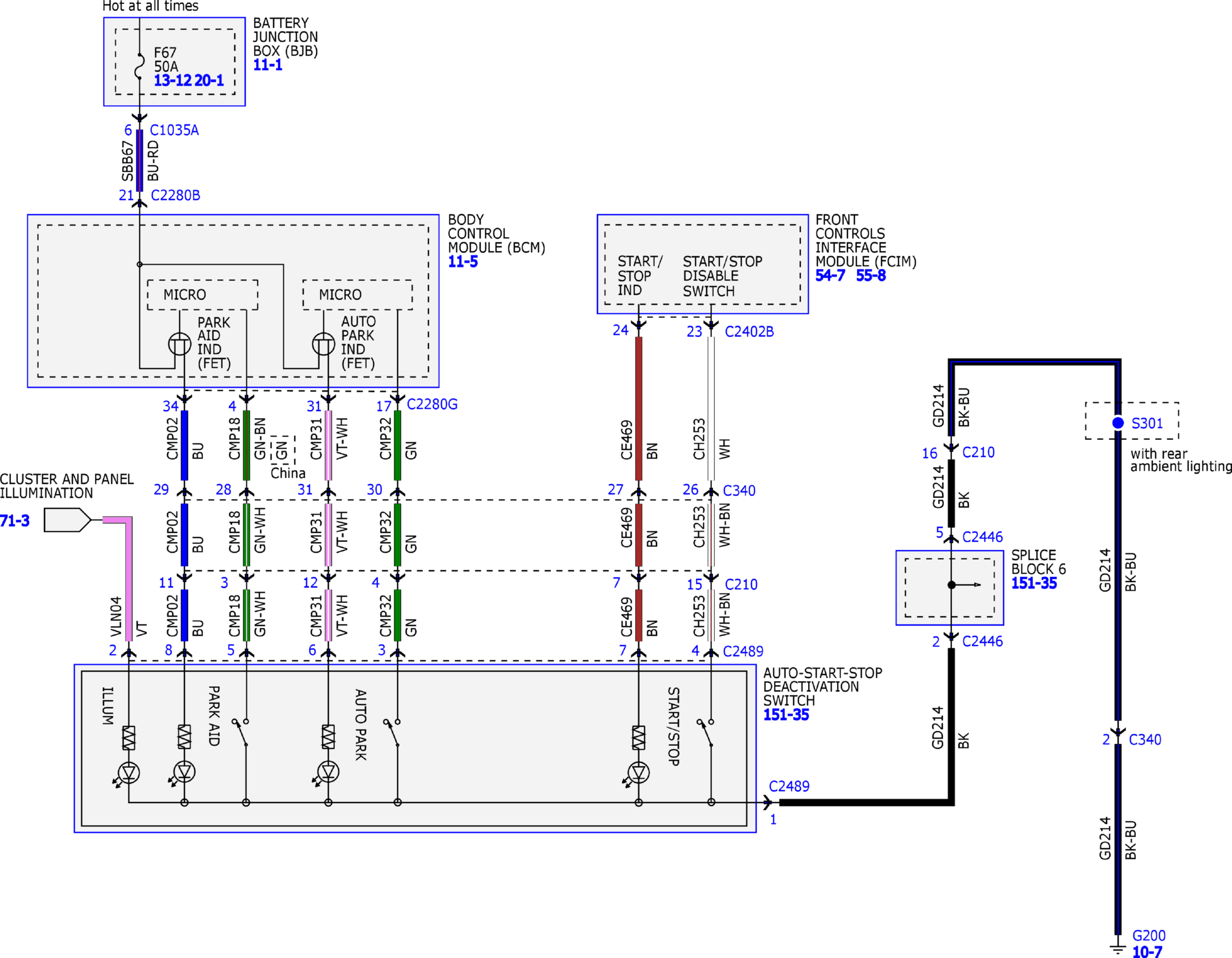The width and height of the screenshot is (1232, 958).
Task: Open the 54-7 reference under FCIM
Action: tap(830, 275)
